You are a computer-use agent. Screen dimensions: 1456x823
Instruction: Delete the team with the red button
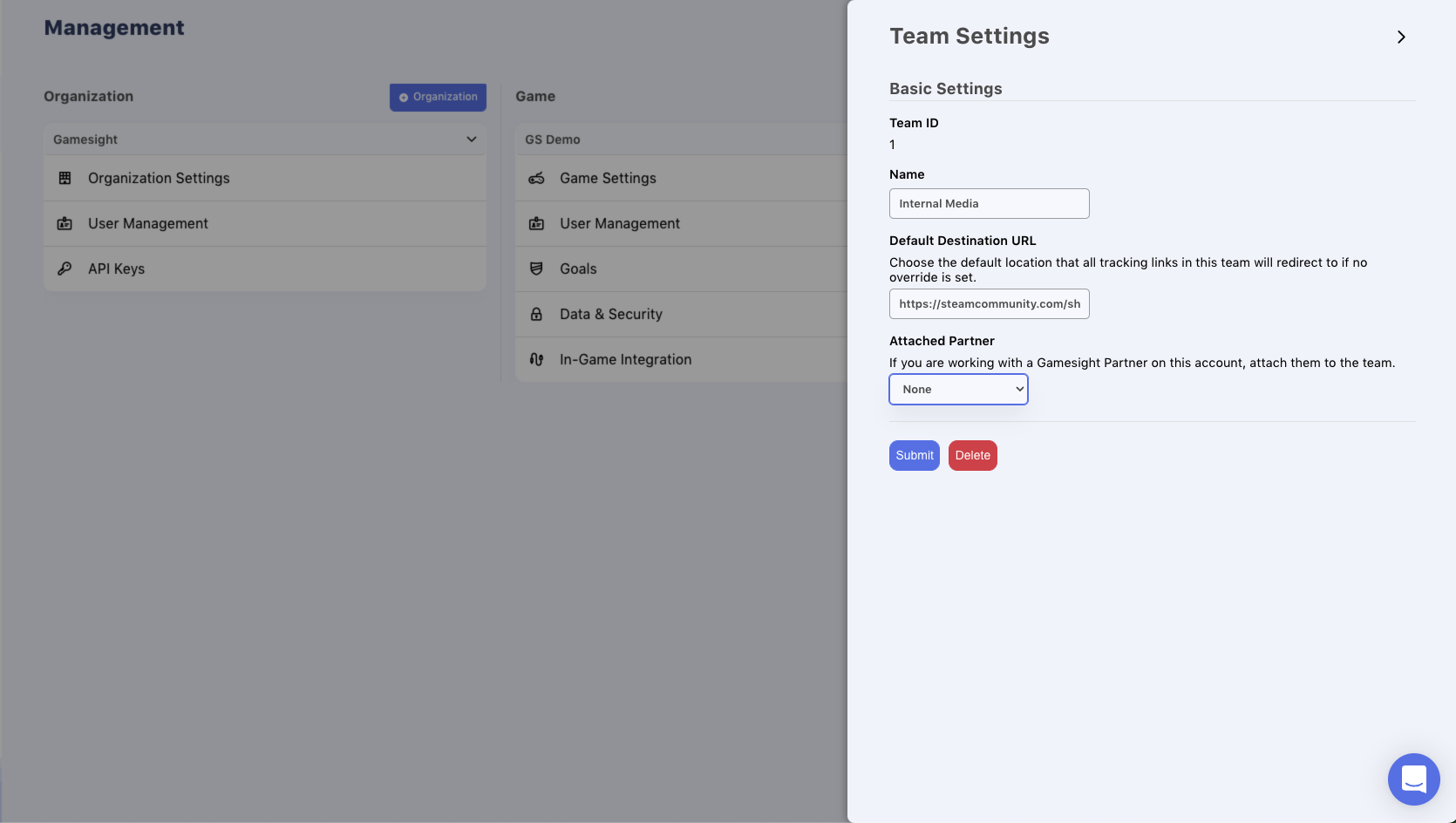tap(972, 455)
